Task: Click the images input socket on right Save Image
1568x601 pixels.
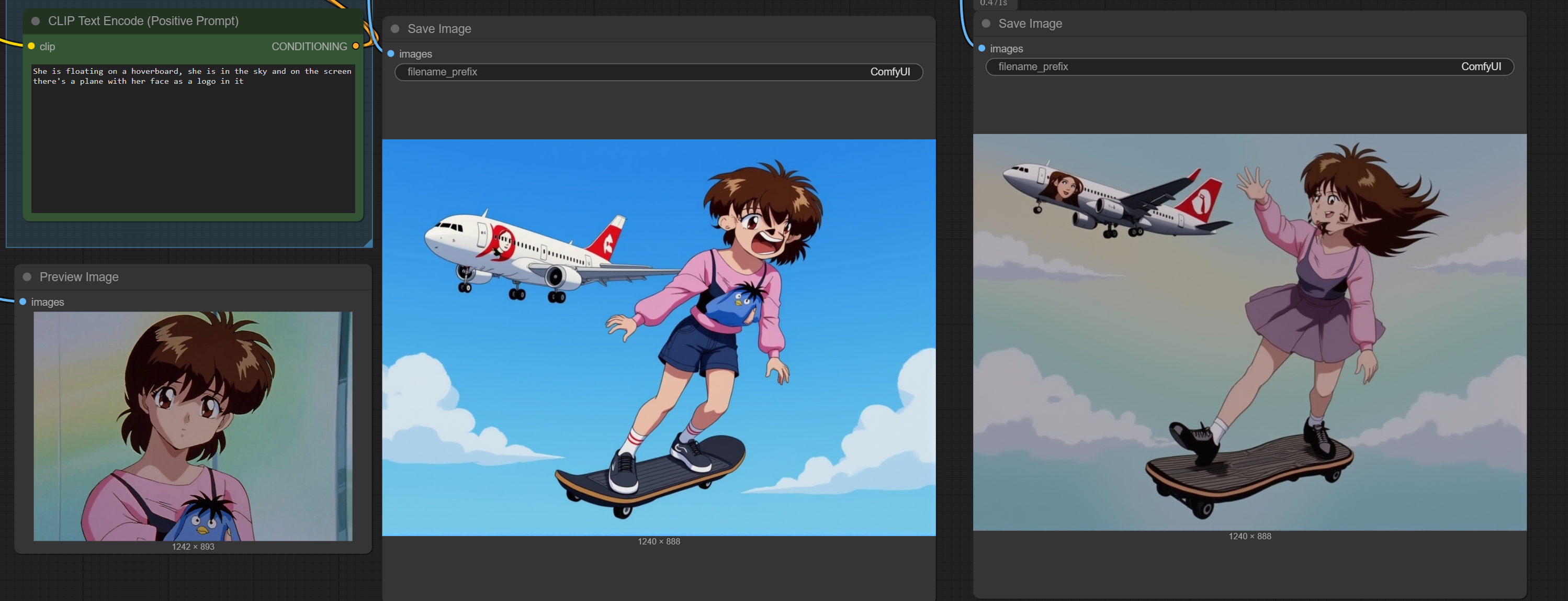Action: point(982,49)
